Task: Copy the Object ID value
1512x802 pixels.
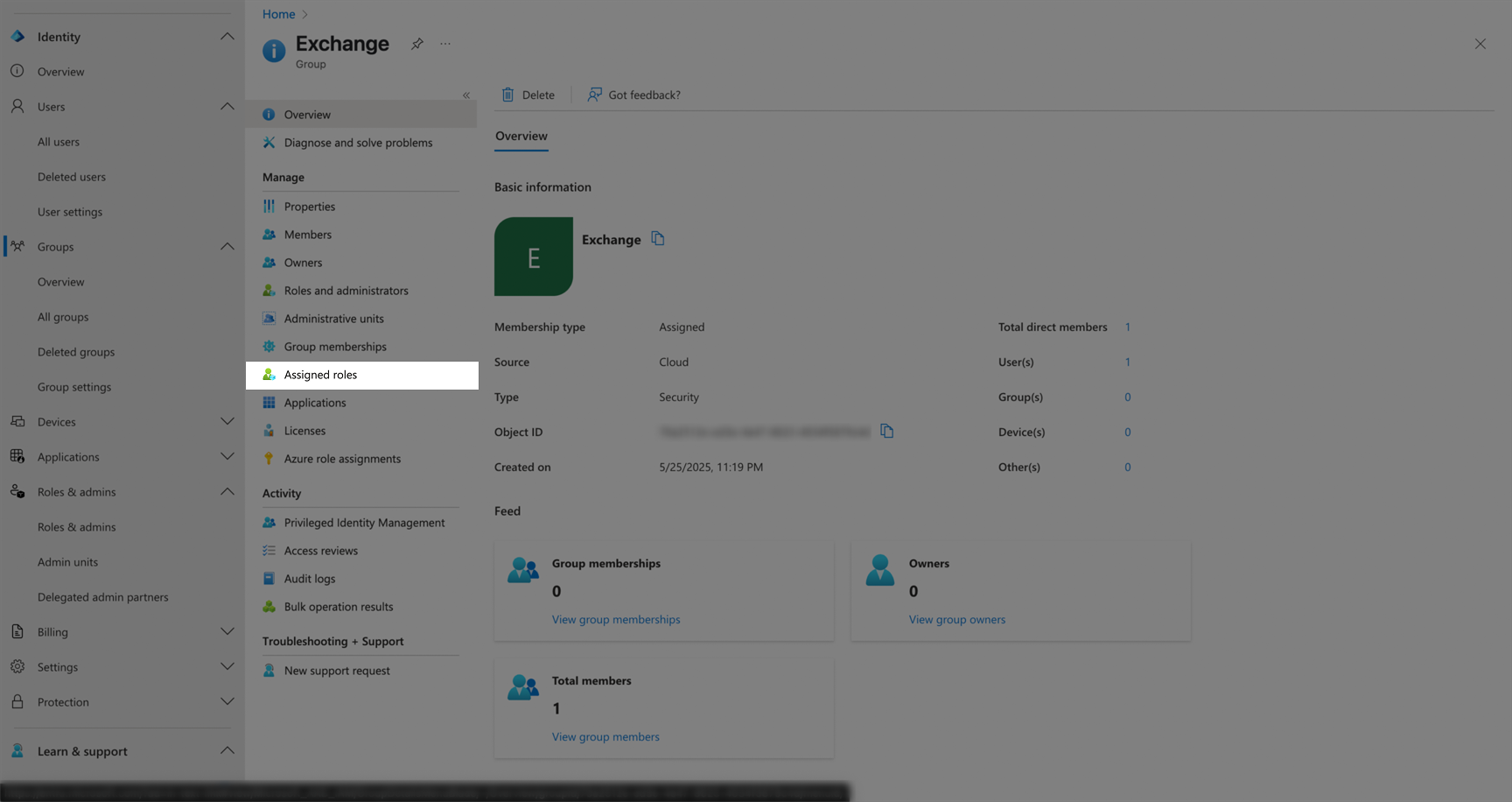Action: point(886,431)
